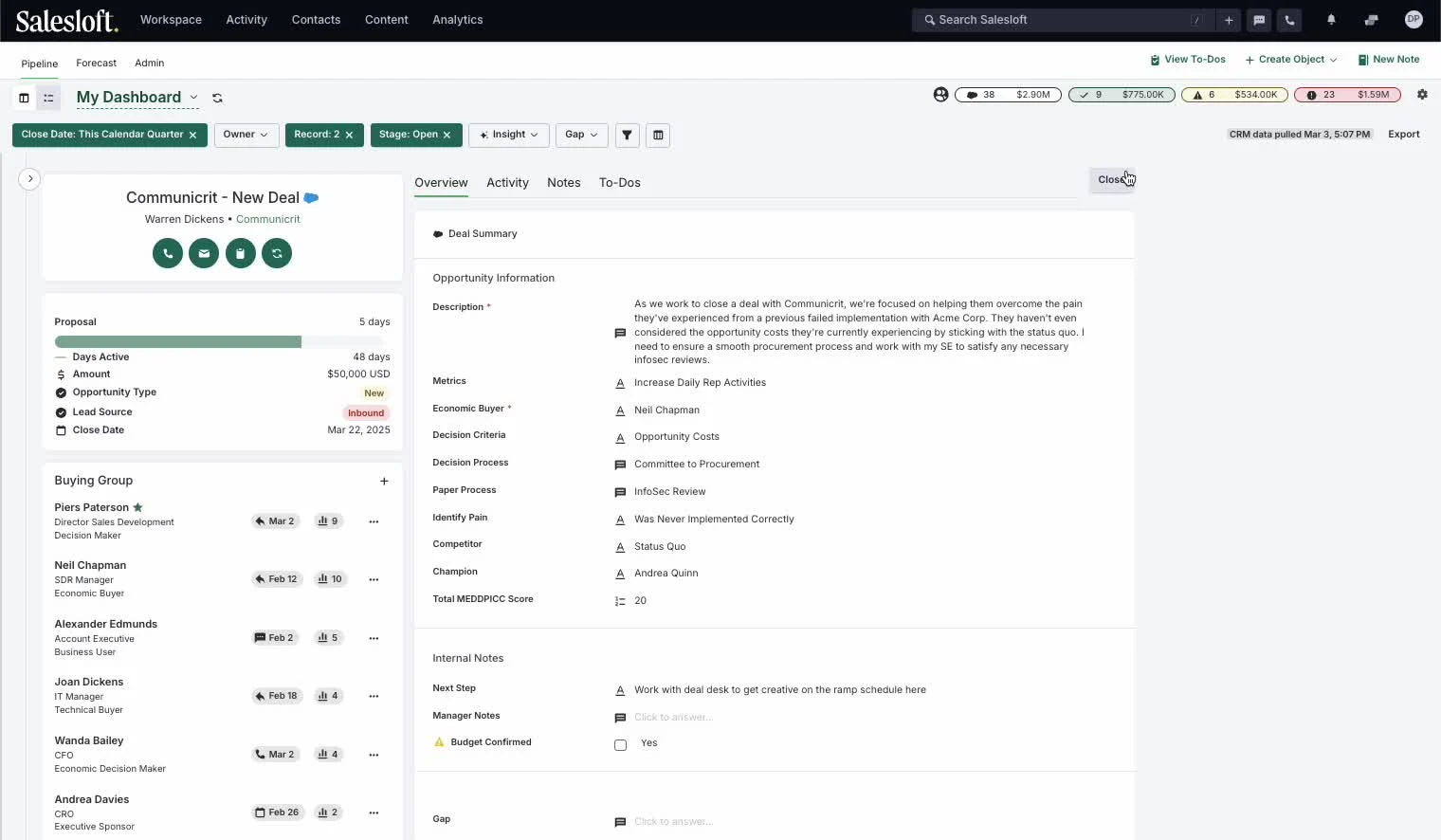Viewport: 1441px width, 840px height.
Task: Close the deal detail panel
Action: pyautogui.click(x=1112, y=180)
